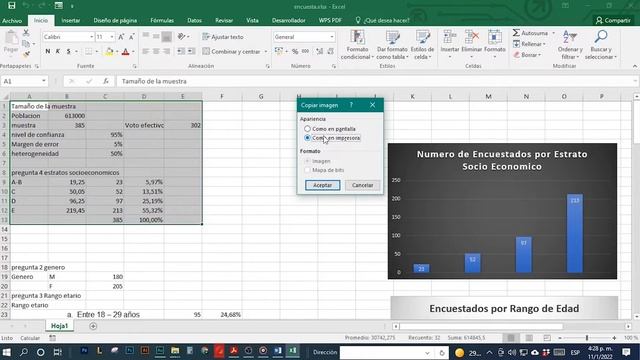Click the fill color bucket icon
Viewport: 640px width, 360px height.
pos(109,51)
